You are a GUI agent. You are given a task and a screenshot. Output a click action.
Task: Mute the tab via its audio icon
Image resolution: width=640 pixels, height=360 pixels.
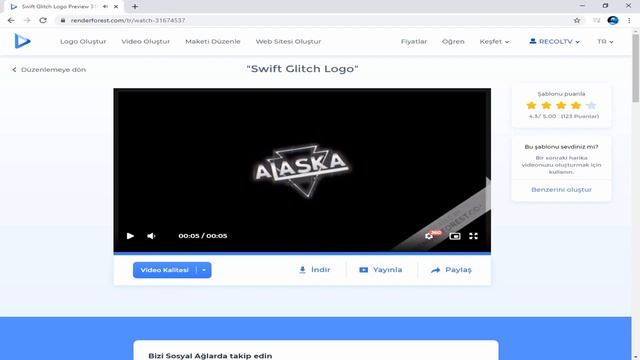[105, 7]
